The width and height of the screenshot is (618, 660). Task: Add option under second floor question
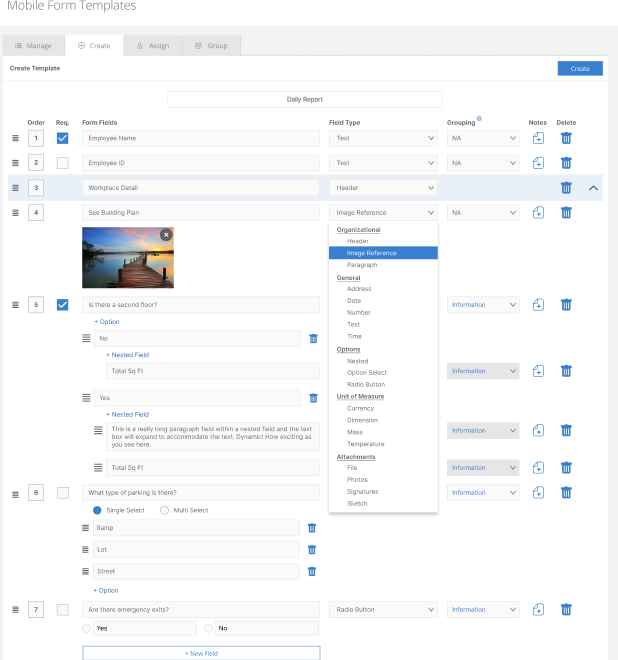point(107,322)
